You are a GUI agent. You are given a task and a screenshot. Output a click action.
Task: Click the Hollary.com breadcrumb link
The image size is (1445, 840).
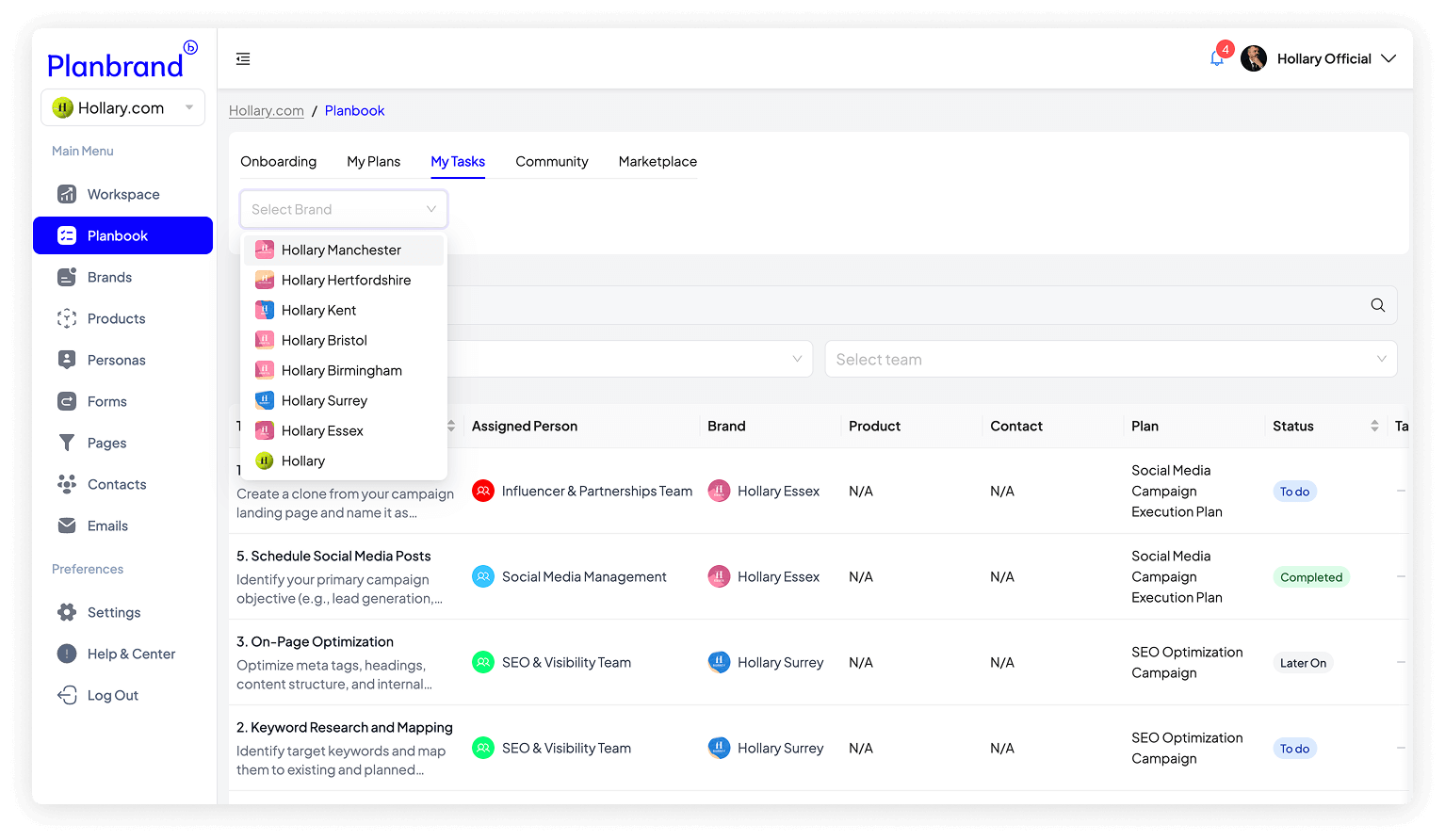(267, 111)
